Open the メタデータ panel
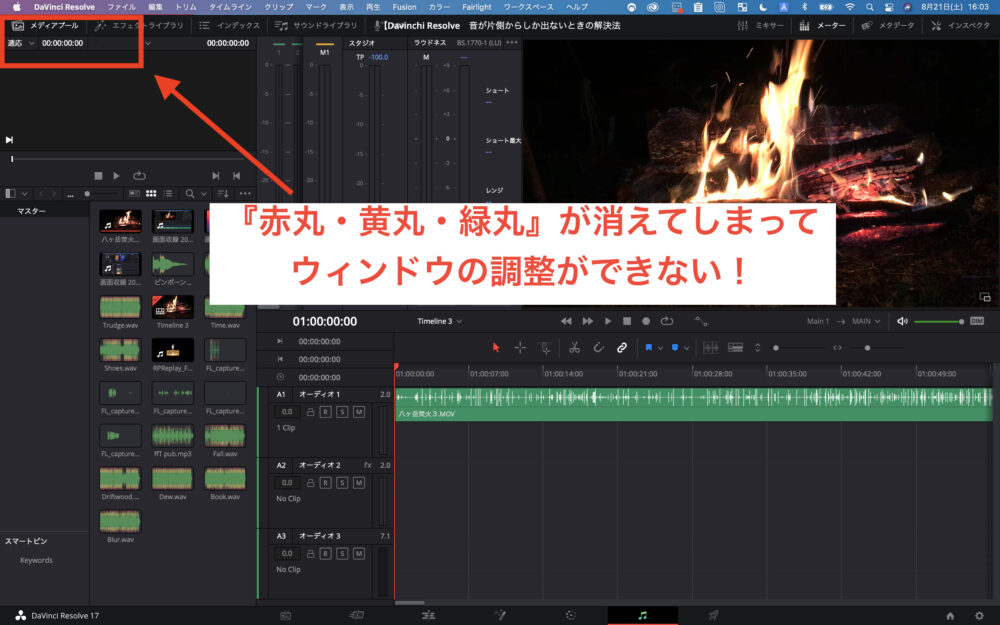 click(x=887, y=26)
